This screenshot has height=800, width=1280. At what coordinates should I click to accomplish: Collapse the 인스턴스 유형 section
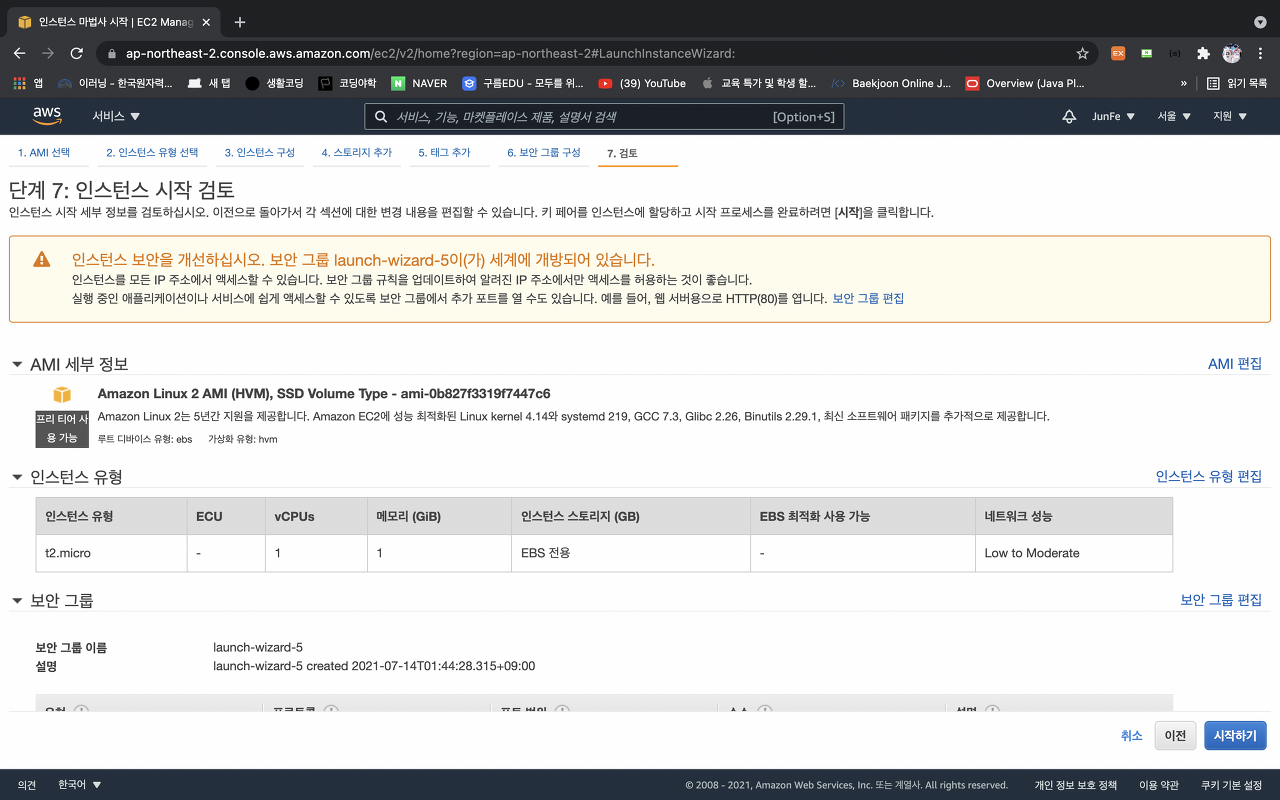(x=17, y=478)
